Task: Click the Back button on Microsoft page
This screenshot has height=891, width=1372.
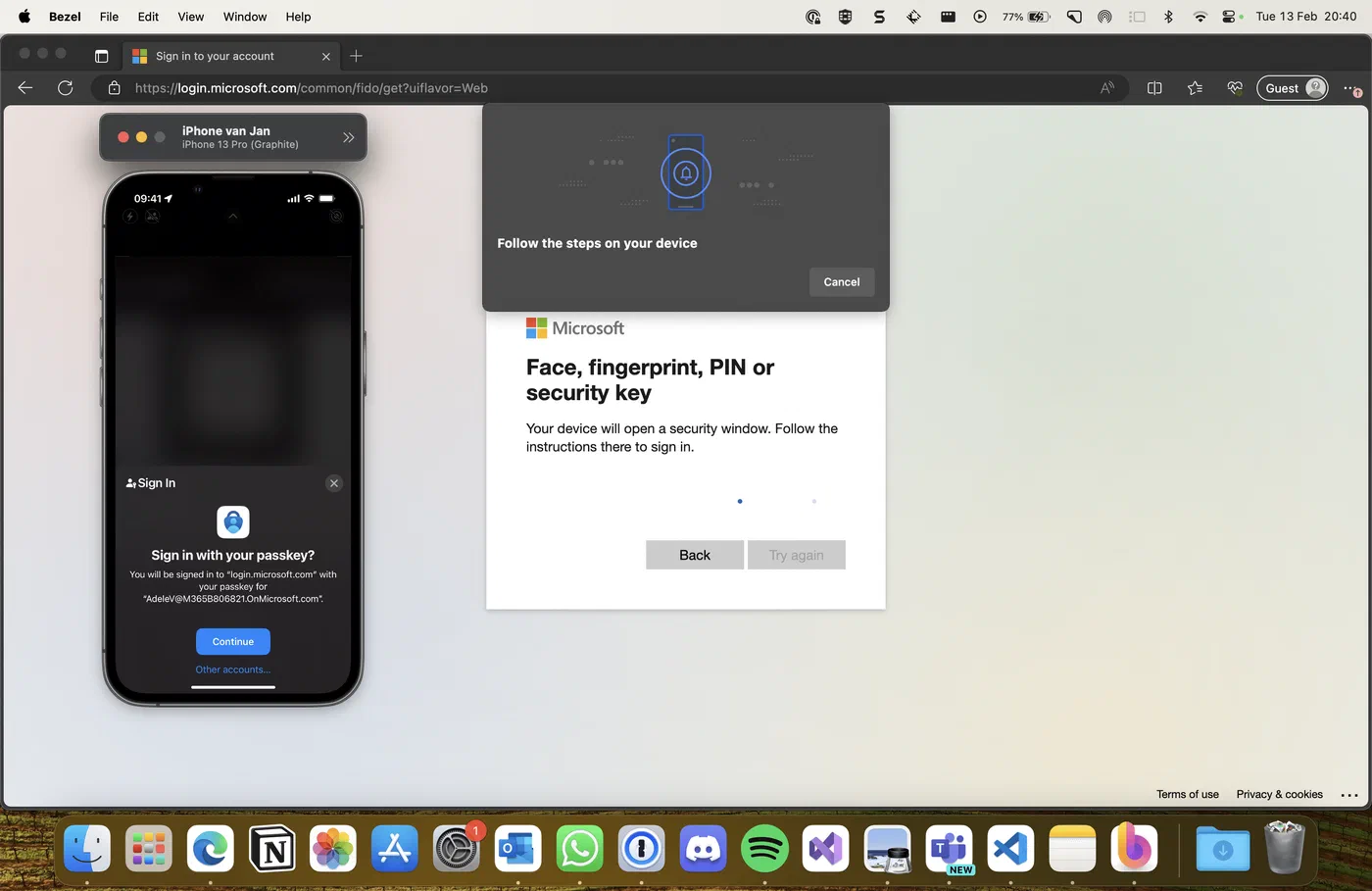Action: pos(695,555)
